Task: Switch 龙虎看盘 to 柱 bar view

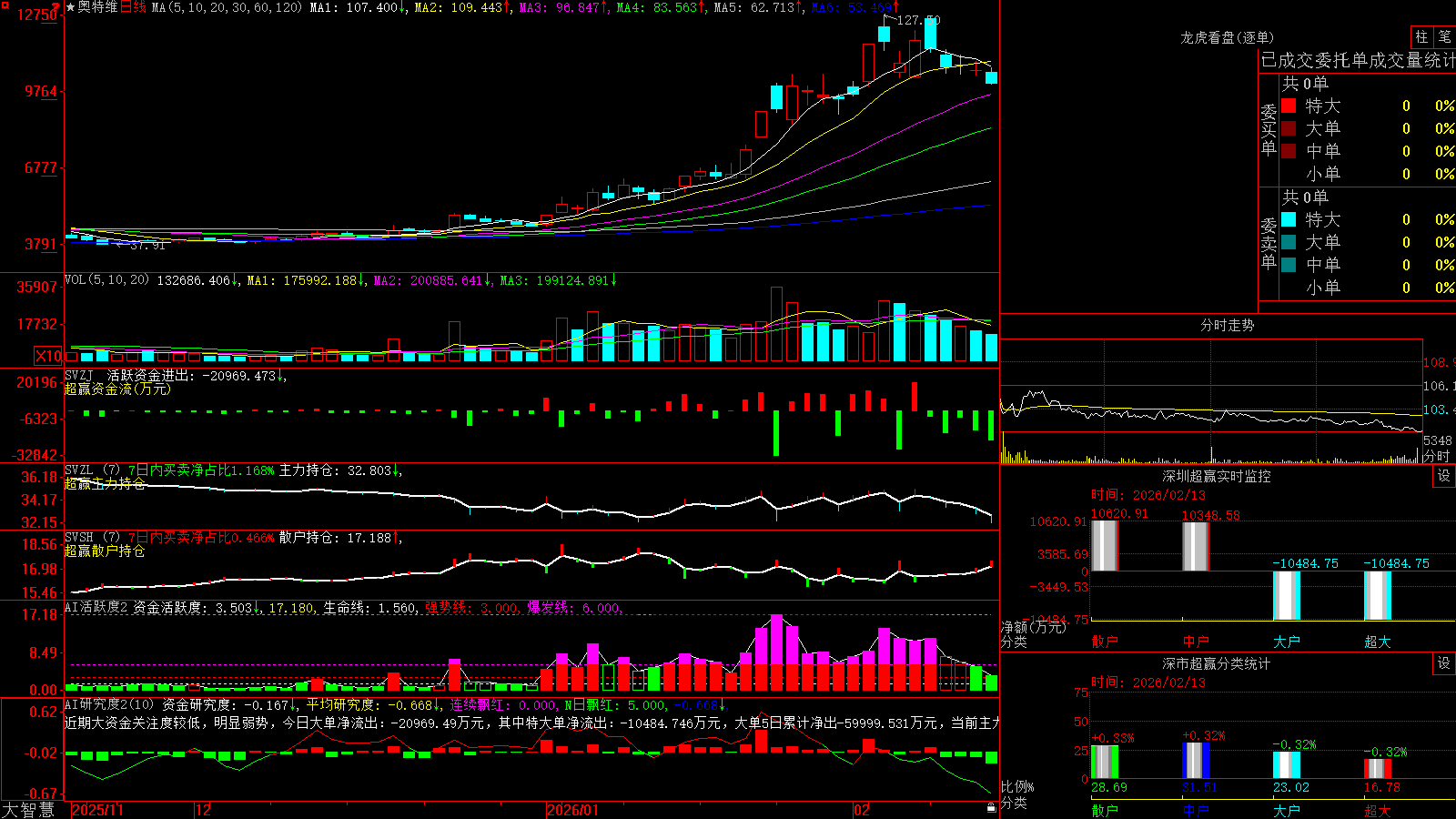Action: pos(1421,37)
